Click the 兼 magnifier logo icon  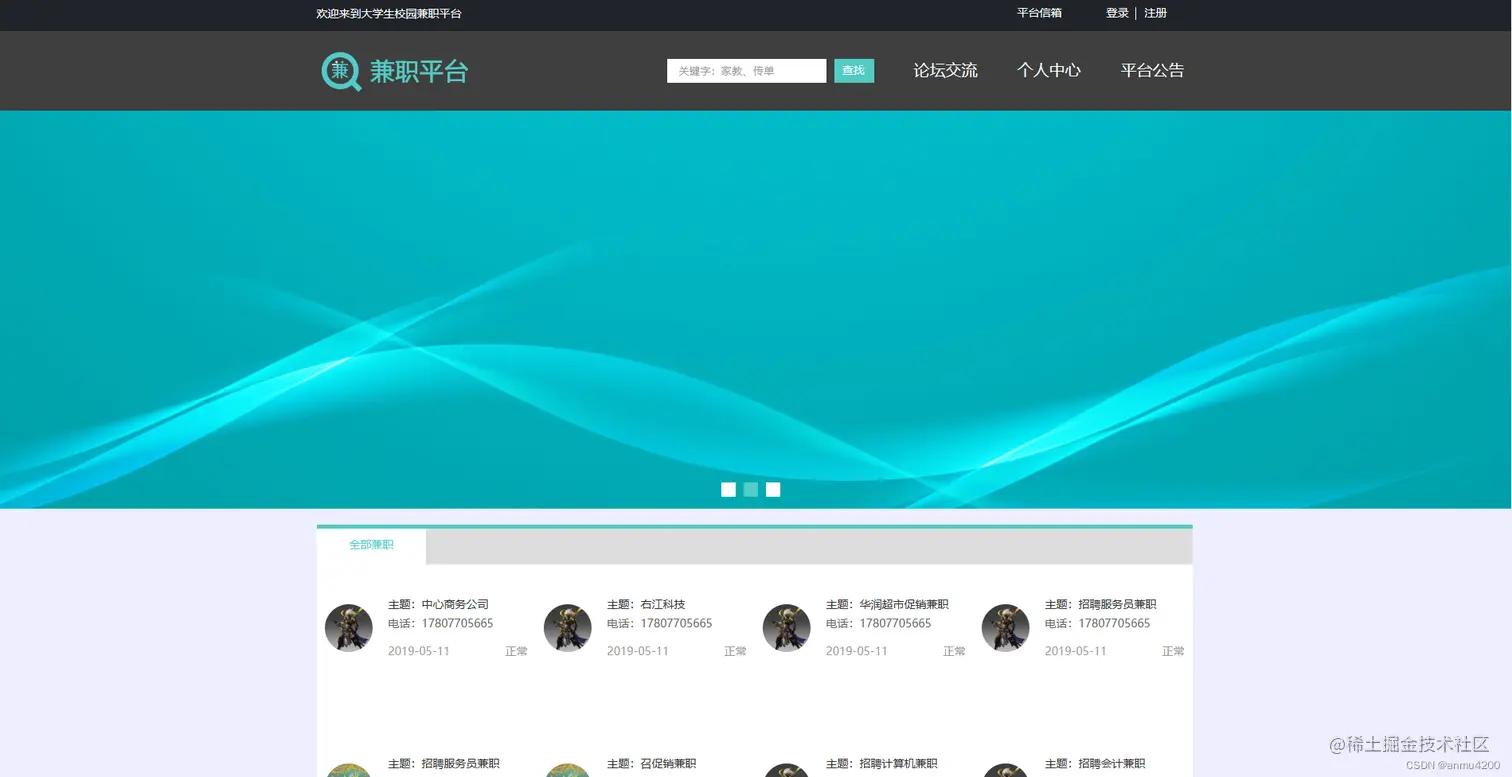(340, 70)
